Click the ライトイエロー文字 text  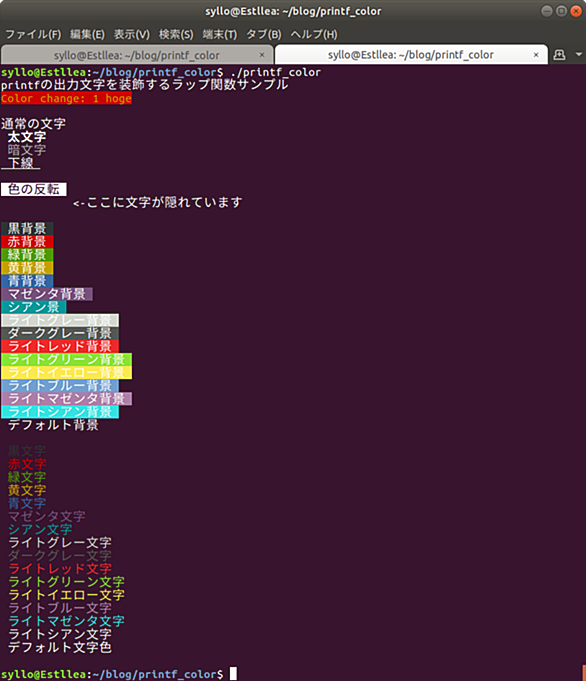coord(66,595)
